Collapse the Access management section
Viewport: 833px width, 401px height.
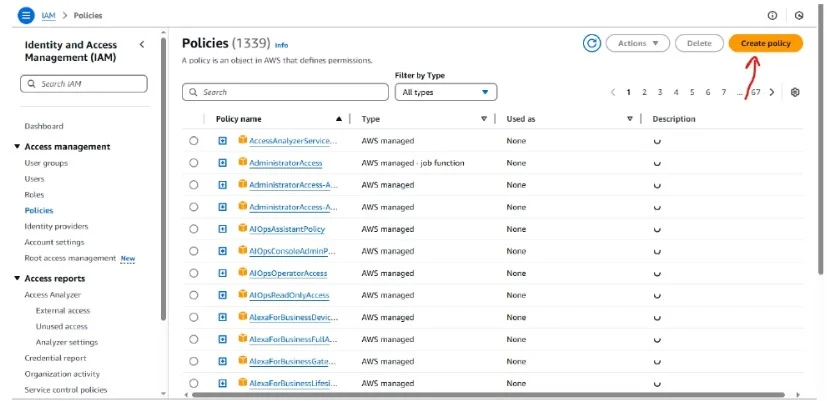coord(17,147)
